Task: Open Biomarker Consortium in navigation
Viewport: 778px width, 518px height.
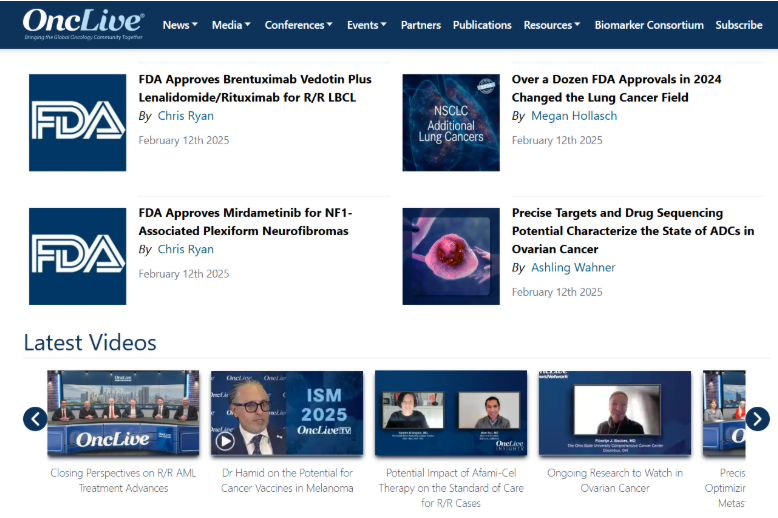Action: [649, 25]
